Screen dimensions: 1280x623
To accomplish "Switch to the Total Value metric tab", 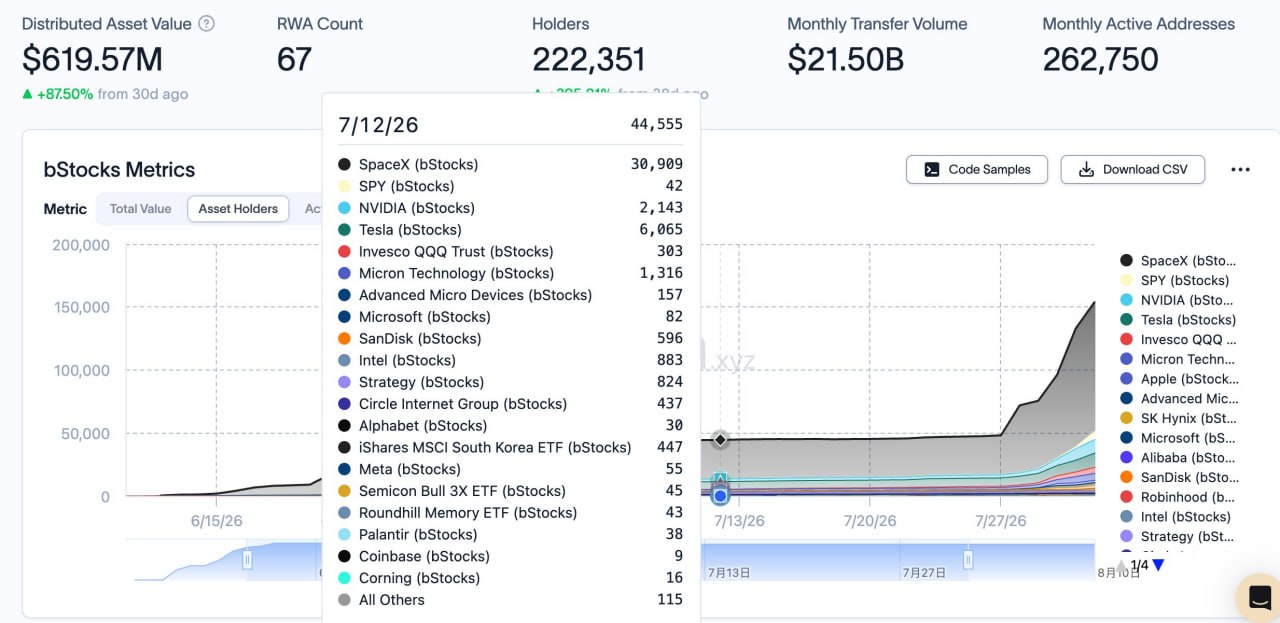I will 140,209.
